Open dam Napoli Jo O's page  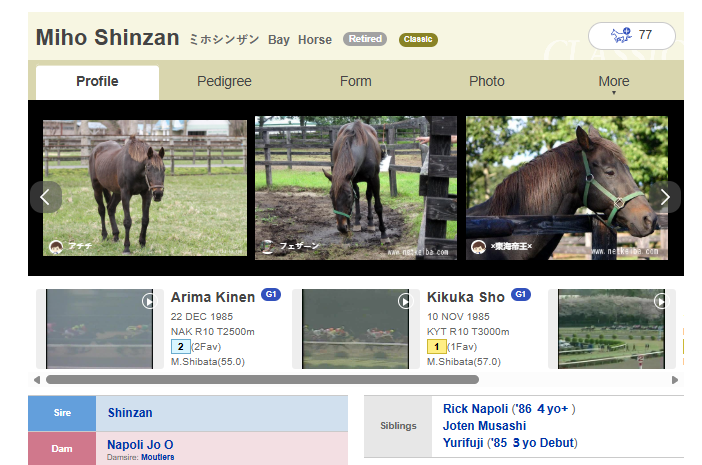140,444
